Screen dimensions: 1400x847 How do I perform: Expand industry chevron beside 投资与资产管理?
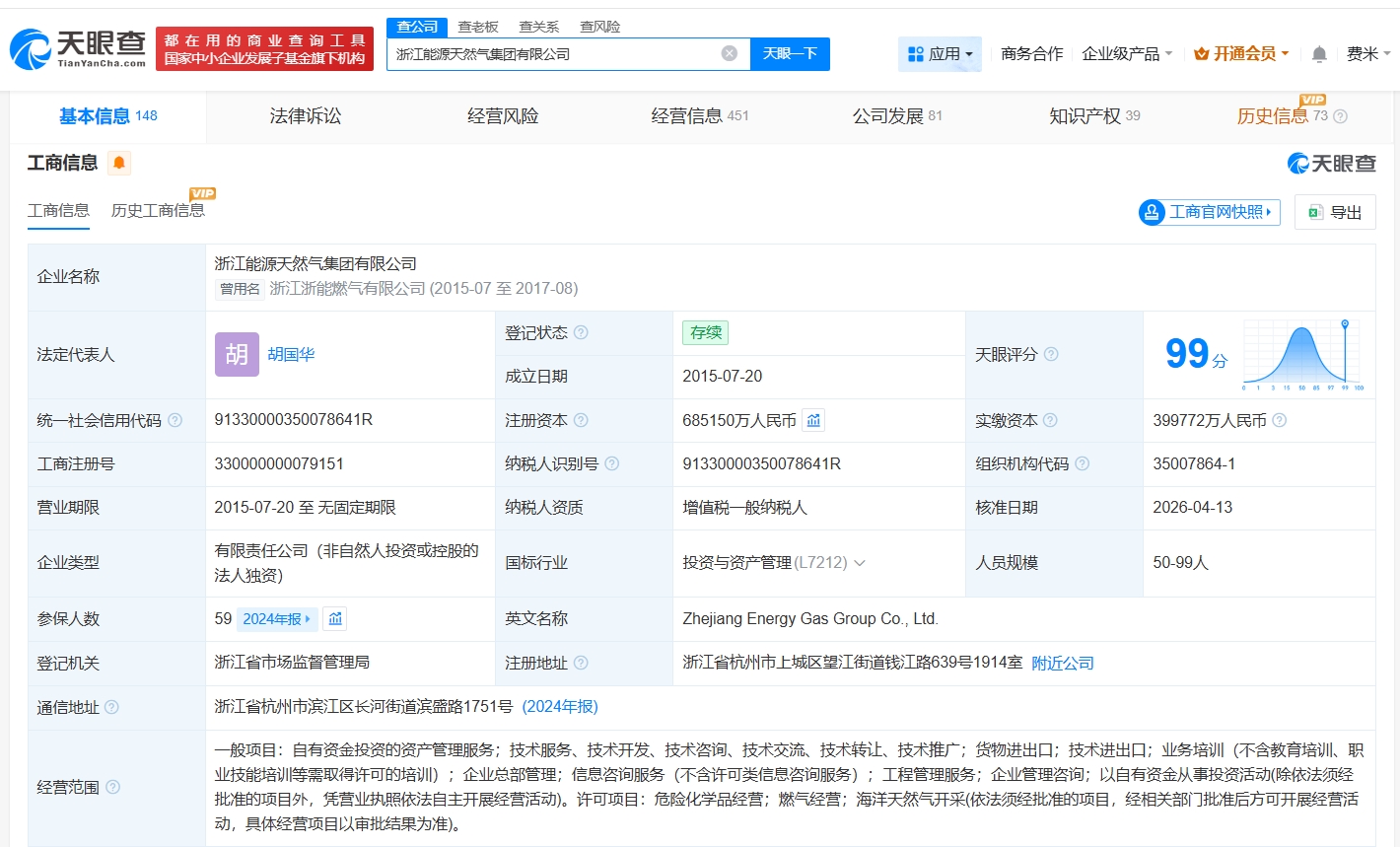[x=860, y=563]
